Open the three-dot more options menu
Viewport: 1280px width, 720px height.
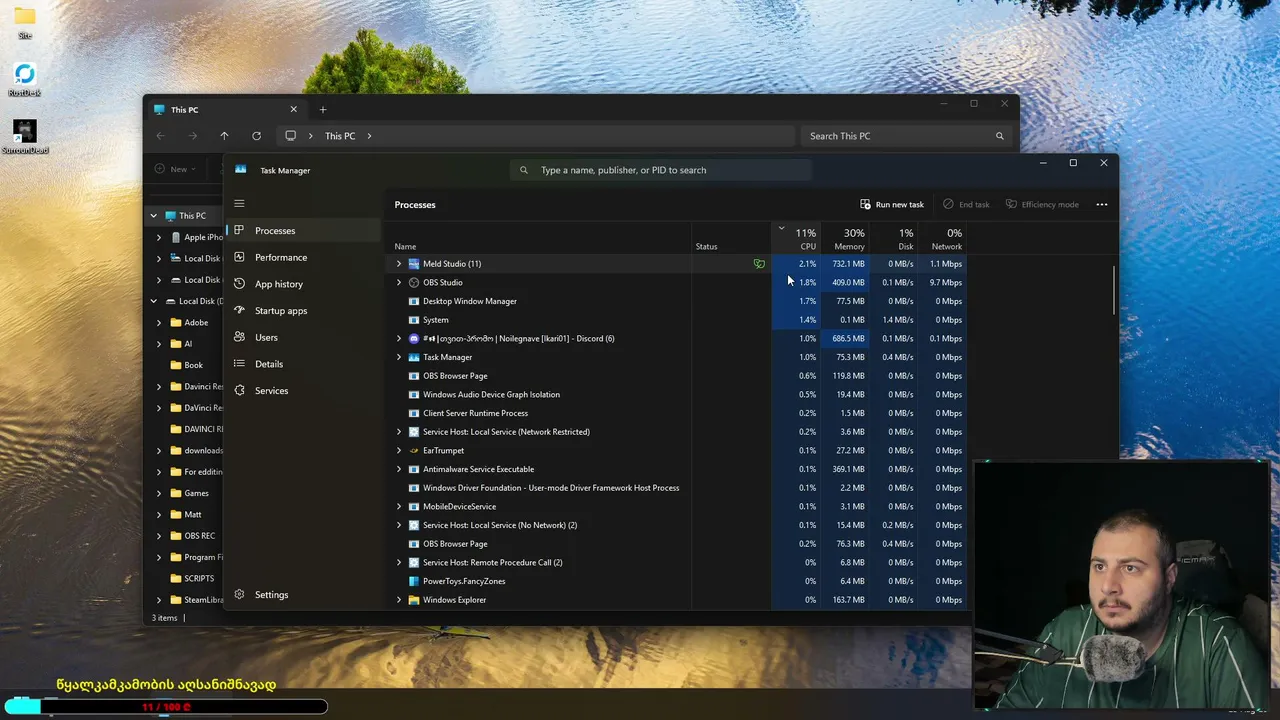tap(1102, 204)
